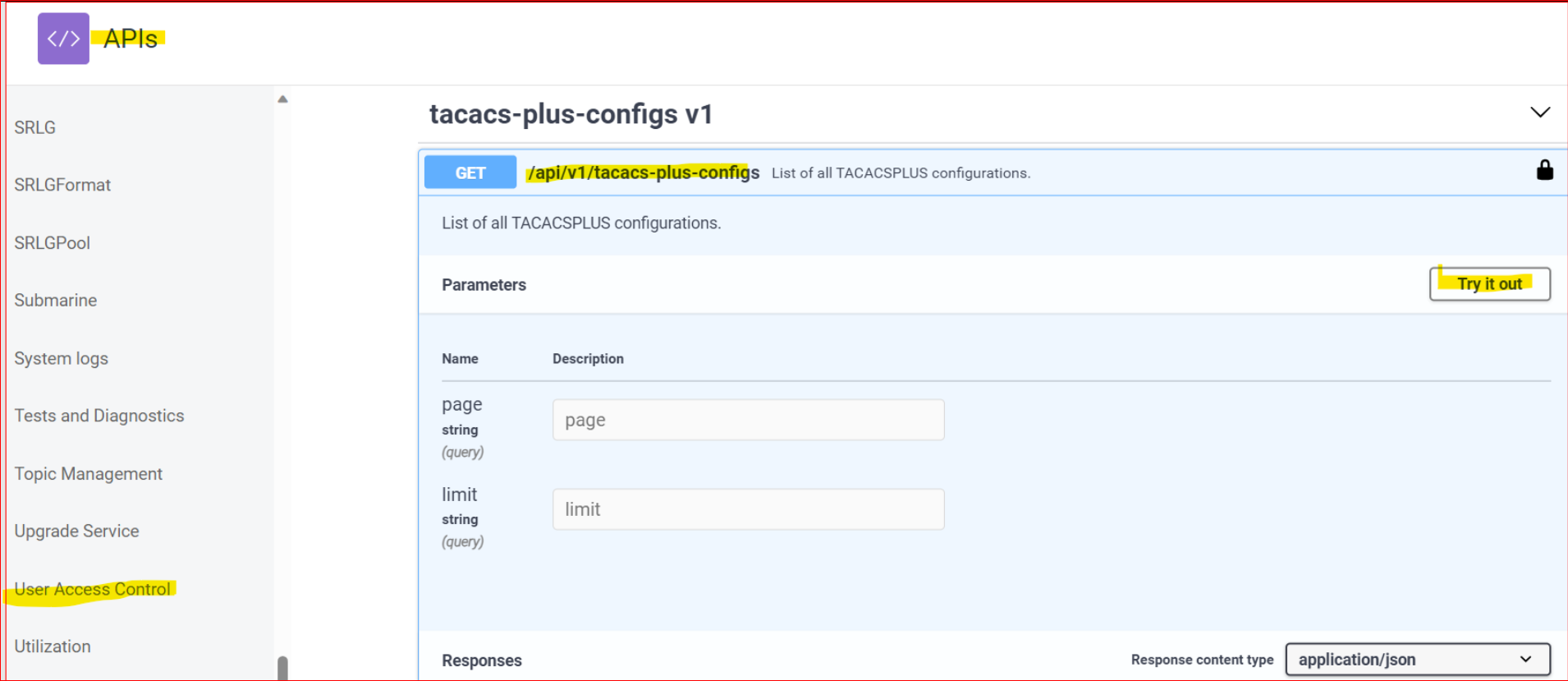Open the SRLG sidebar entry
The height and width of the screenshot is (681, 1568).
[x=34, y=127]
